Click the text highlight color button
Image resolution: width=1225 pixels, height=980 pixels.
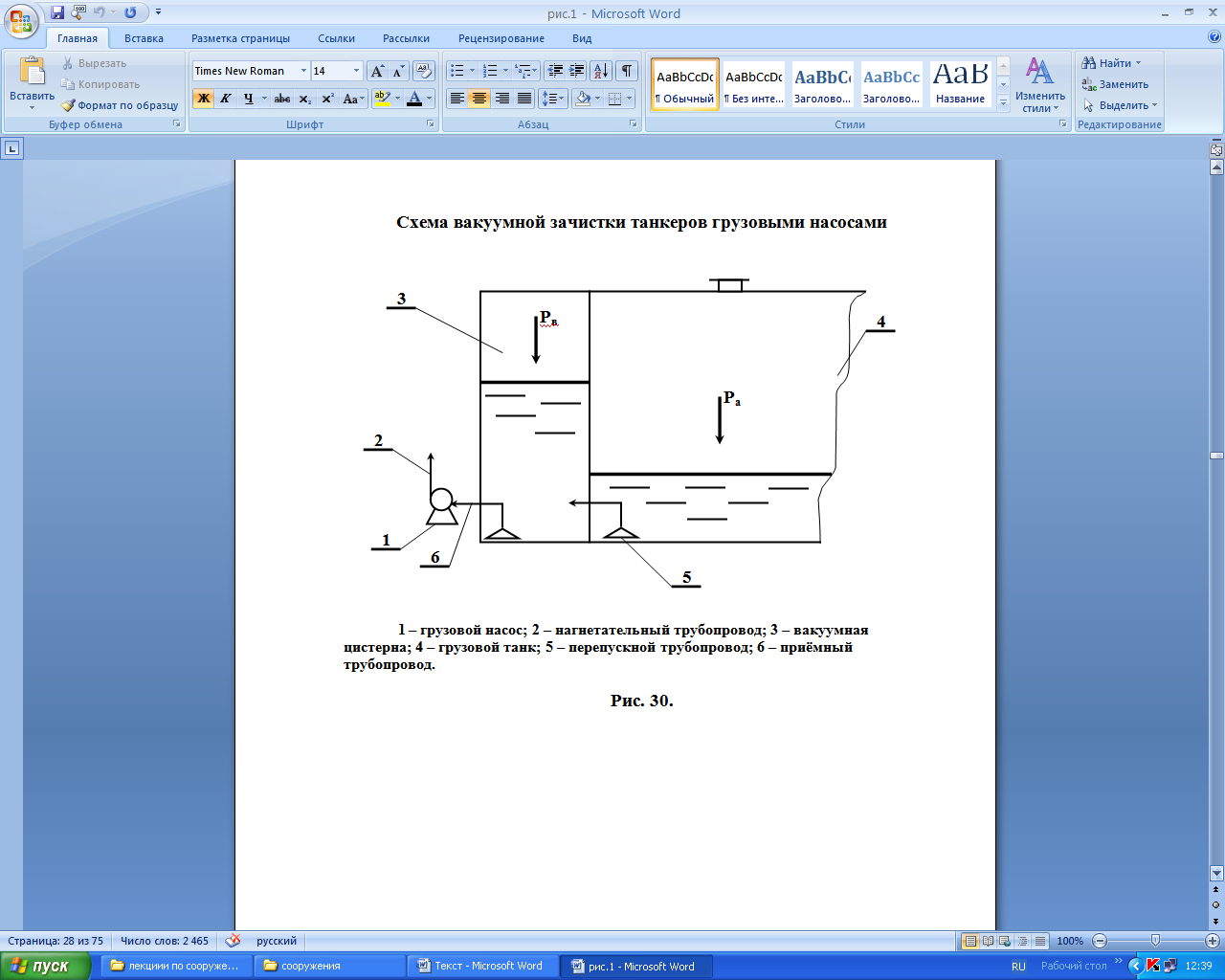click(x=382, y=99)
